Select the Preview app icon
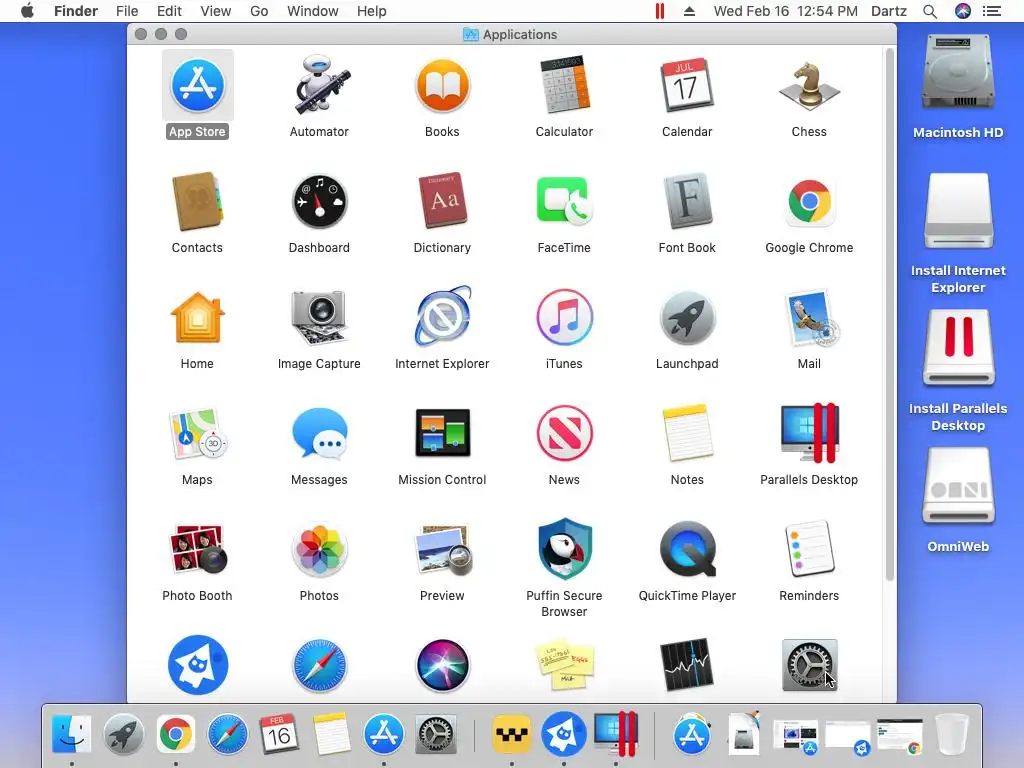 pos(442,549)
